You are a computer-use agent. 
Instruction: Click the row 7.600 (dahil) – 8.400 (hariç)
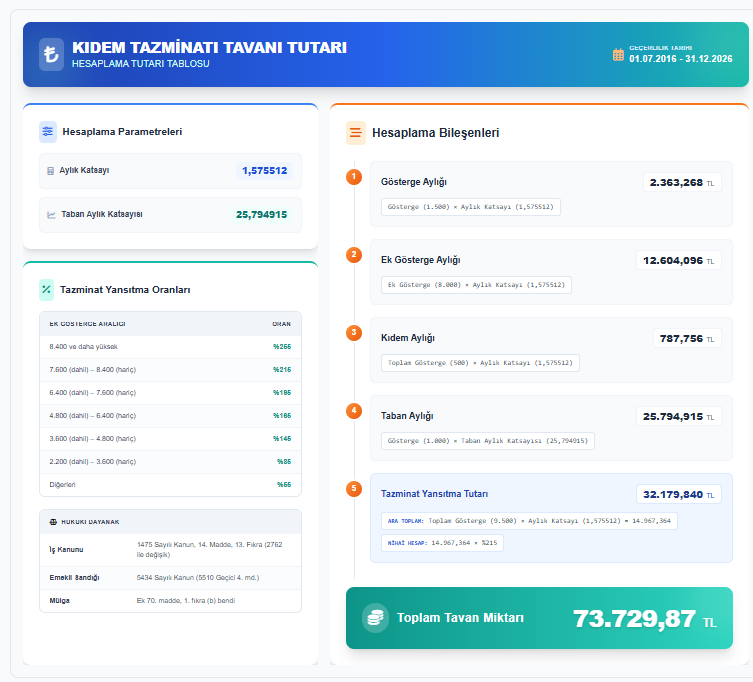170,370
